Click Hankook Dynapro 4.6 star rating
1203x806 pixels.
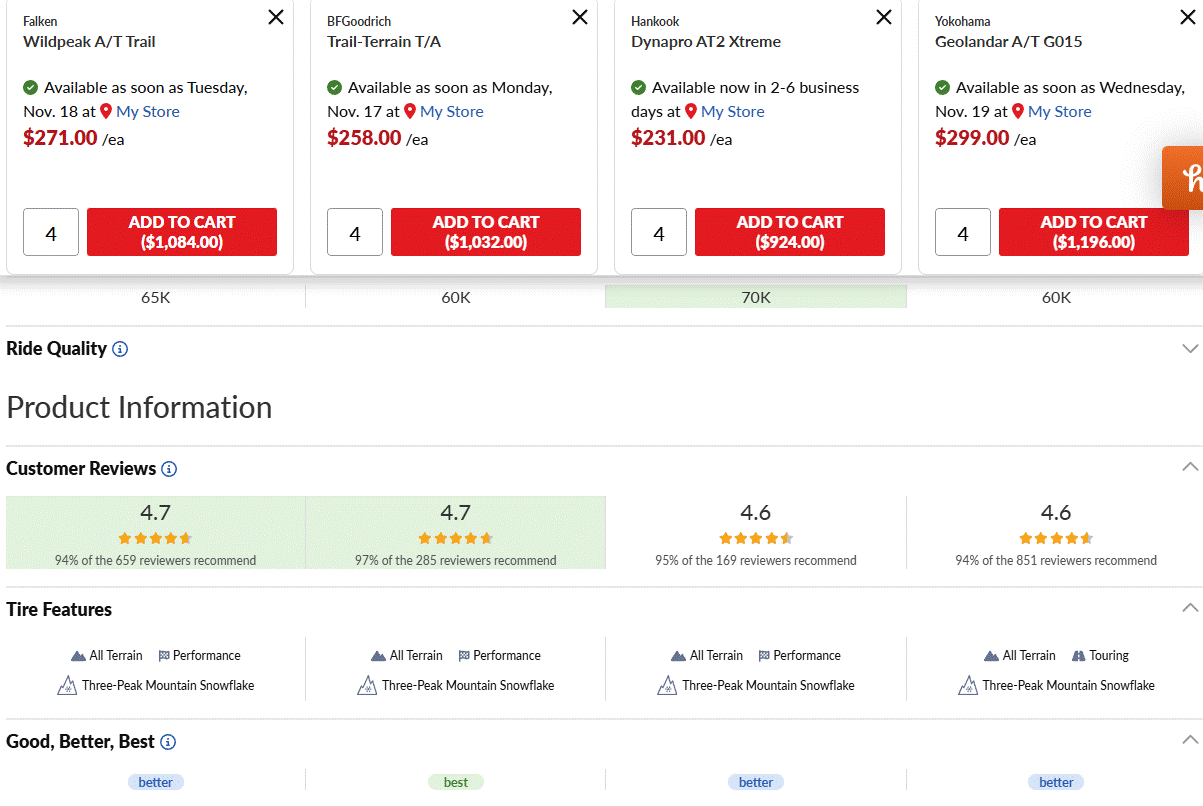tap(756, 538)
